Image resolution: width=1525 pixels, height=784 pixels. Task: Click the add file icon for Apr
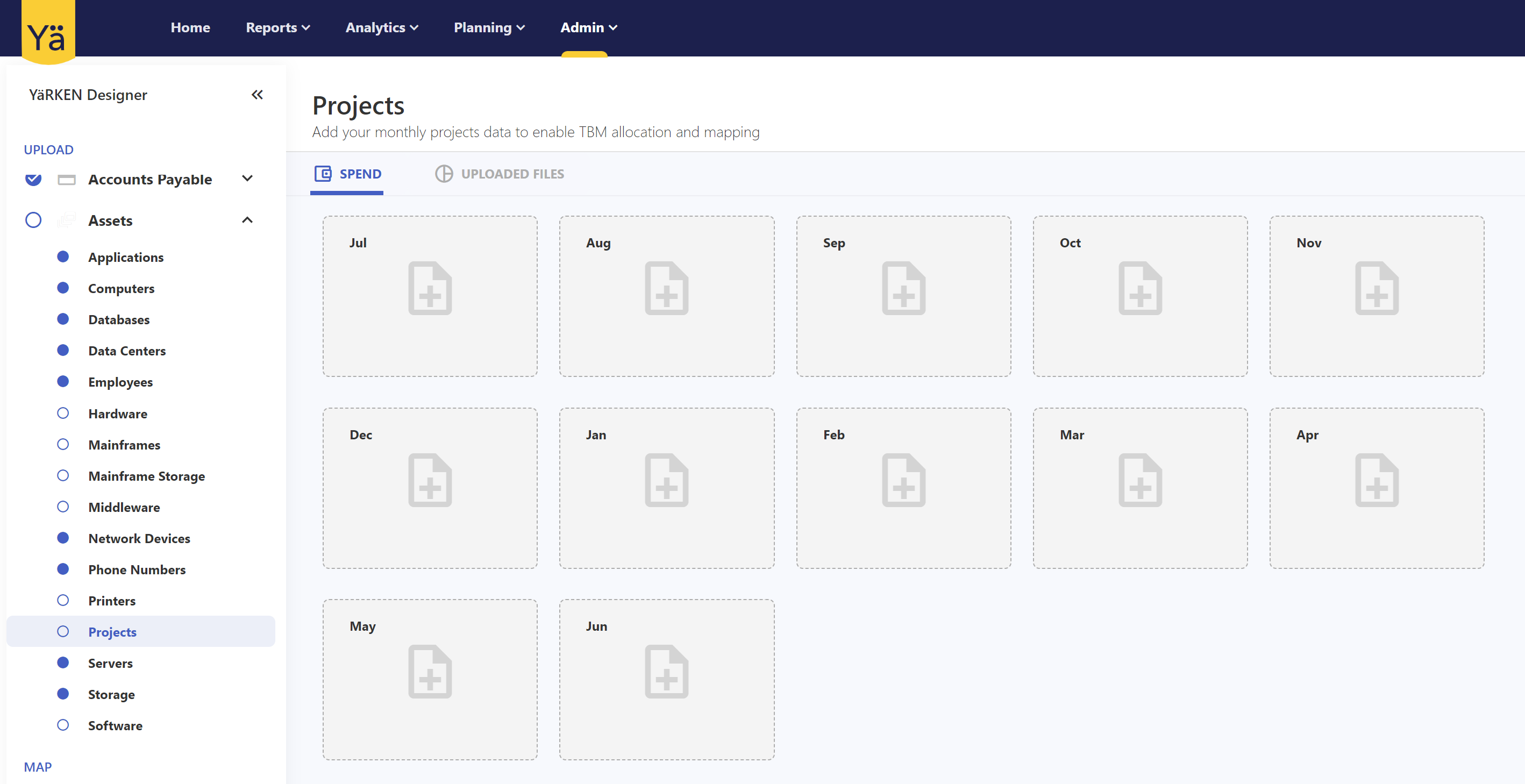coord(1377,480)
